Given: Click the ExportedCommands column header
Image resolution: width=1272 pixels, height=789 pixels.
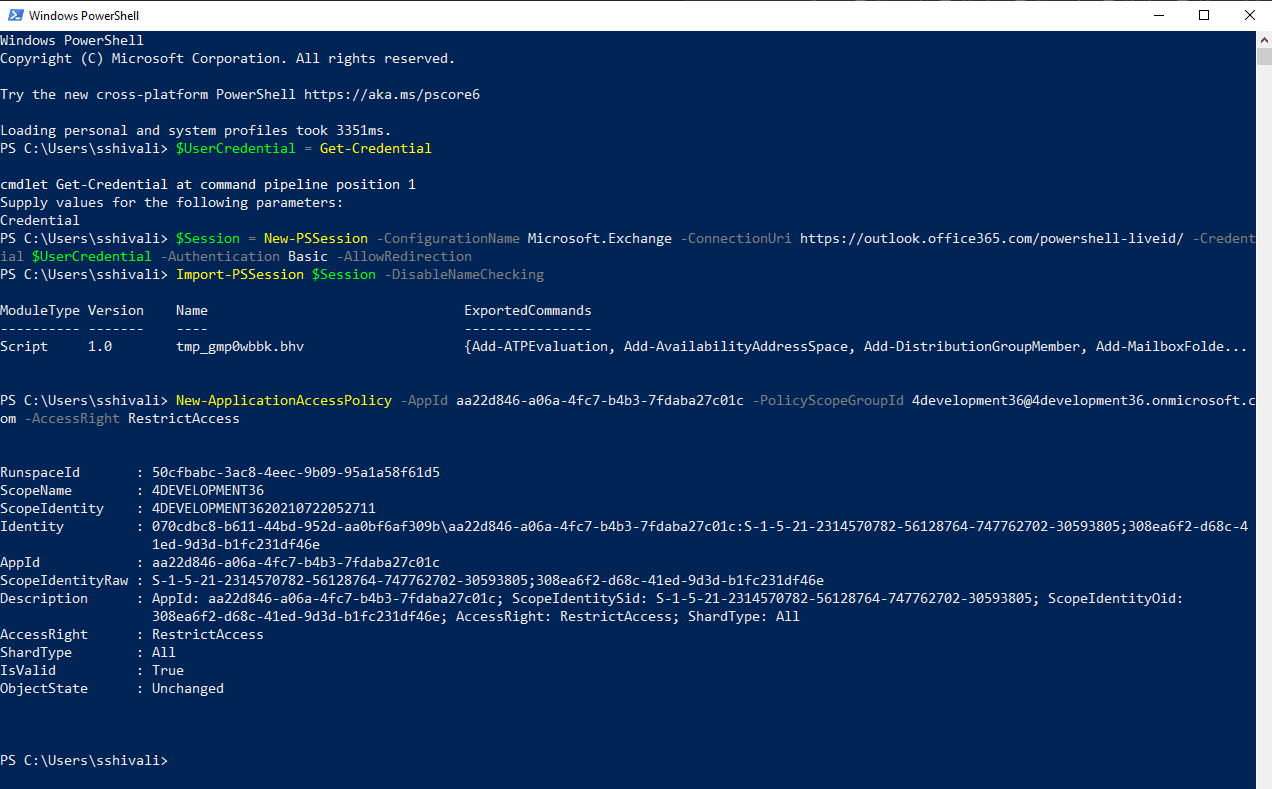Looking at the screenshot, I should click(x=528, y=310).
